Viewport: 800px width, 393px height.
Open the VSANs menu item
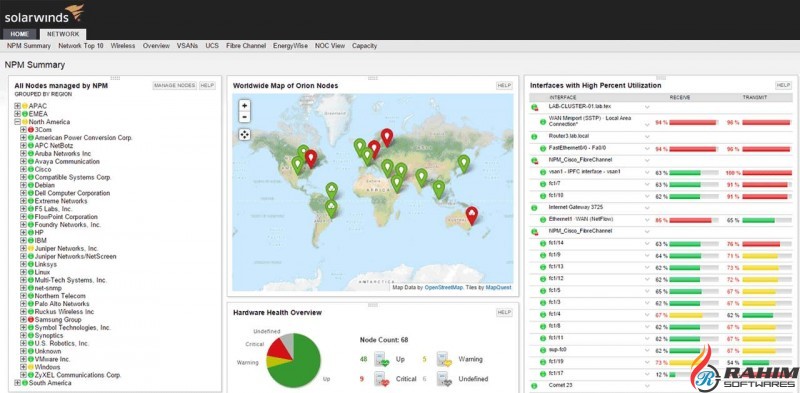coord(187,46)
